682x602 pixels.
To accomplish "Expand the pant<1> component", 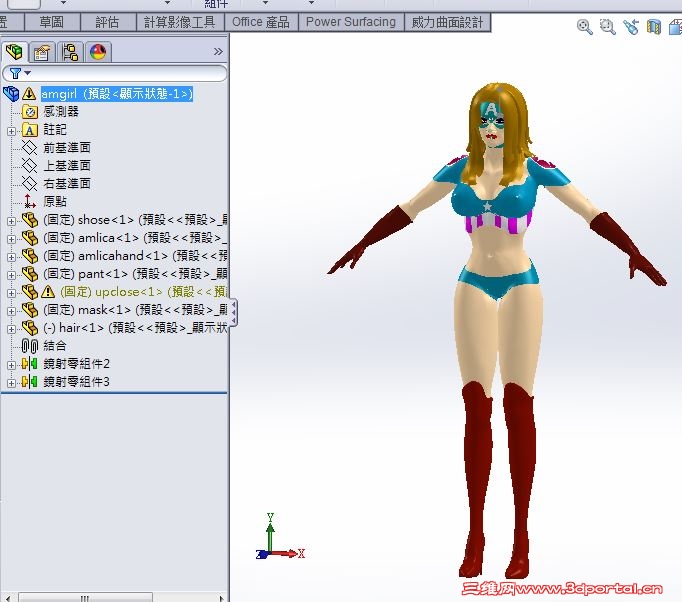I will tap(11, 275).
